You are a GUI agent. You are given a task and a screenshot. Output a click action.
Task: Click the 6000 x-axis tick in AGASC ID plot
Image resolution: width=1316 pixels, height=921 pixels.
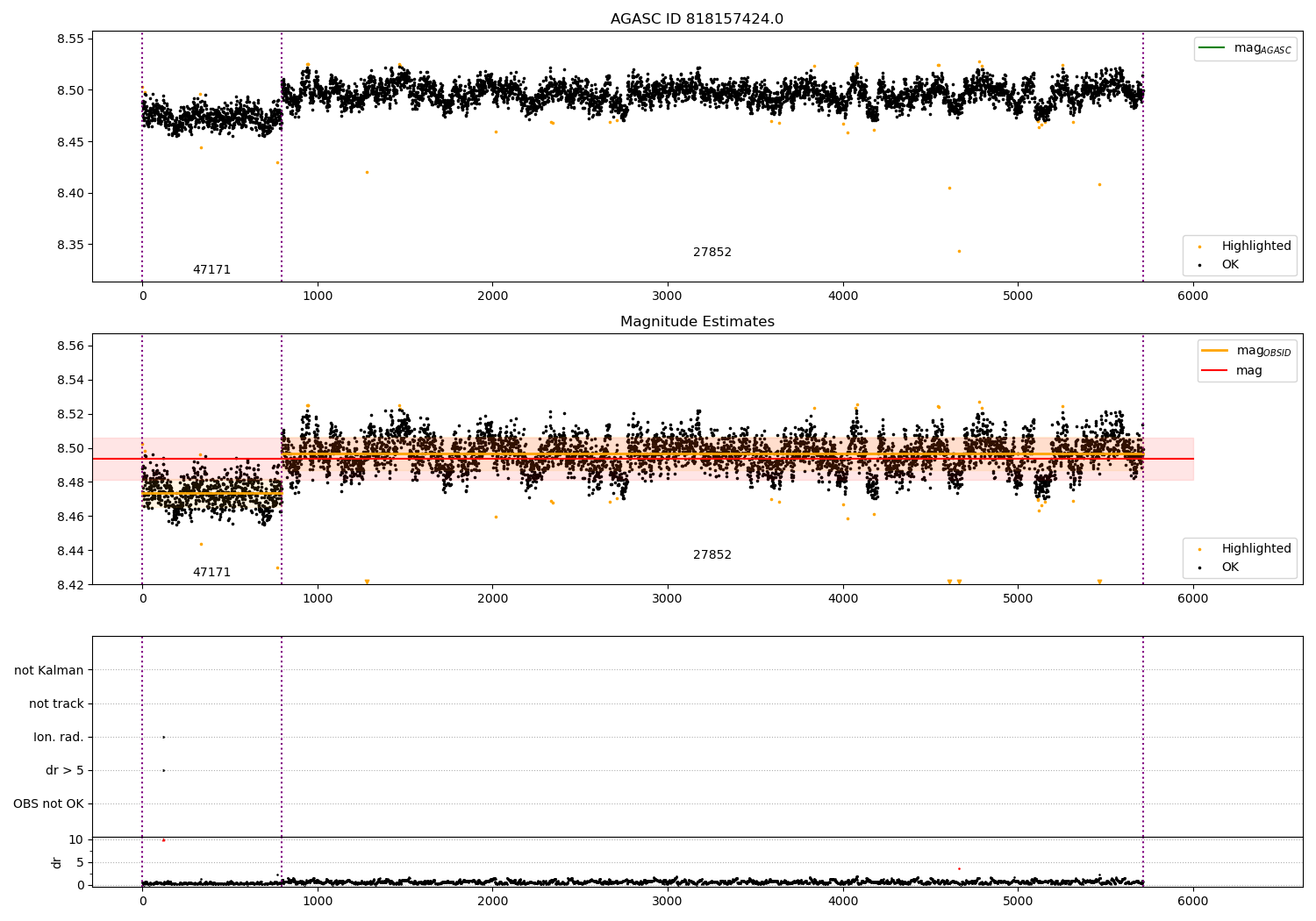(1193, 296)
